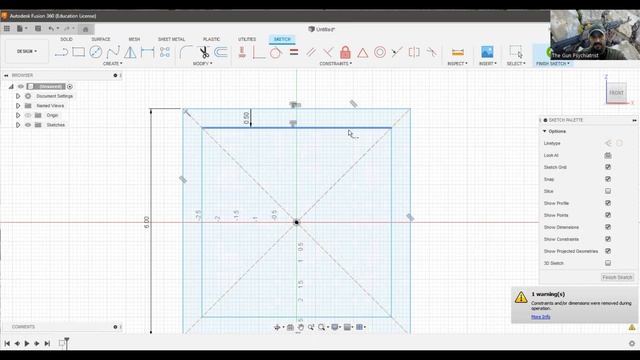Select the Offset tool
Viewport: 640px width, 360px height.
coord(221,52)
